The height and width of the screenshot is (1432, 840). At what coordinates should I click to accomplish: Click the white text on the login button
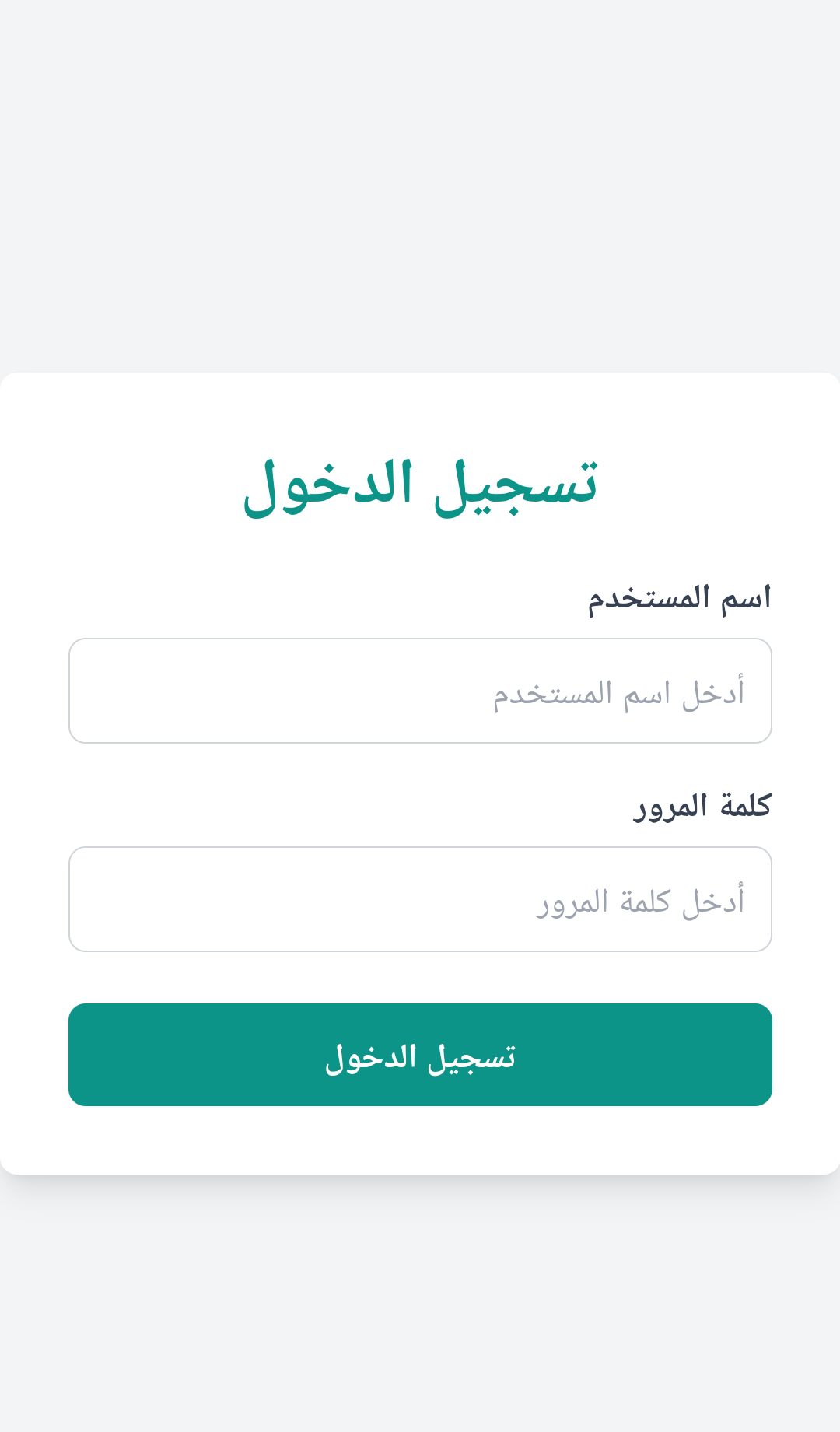tap(420, 1057)
